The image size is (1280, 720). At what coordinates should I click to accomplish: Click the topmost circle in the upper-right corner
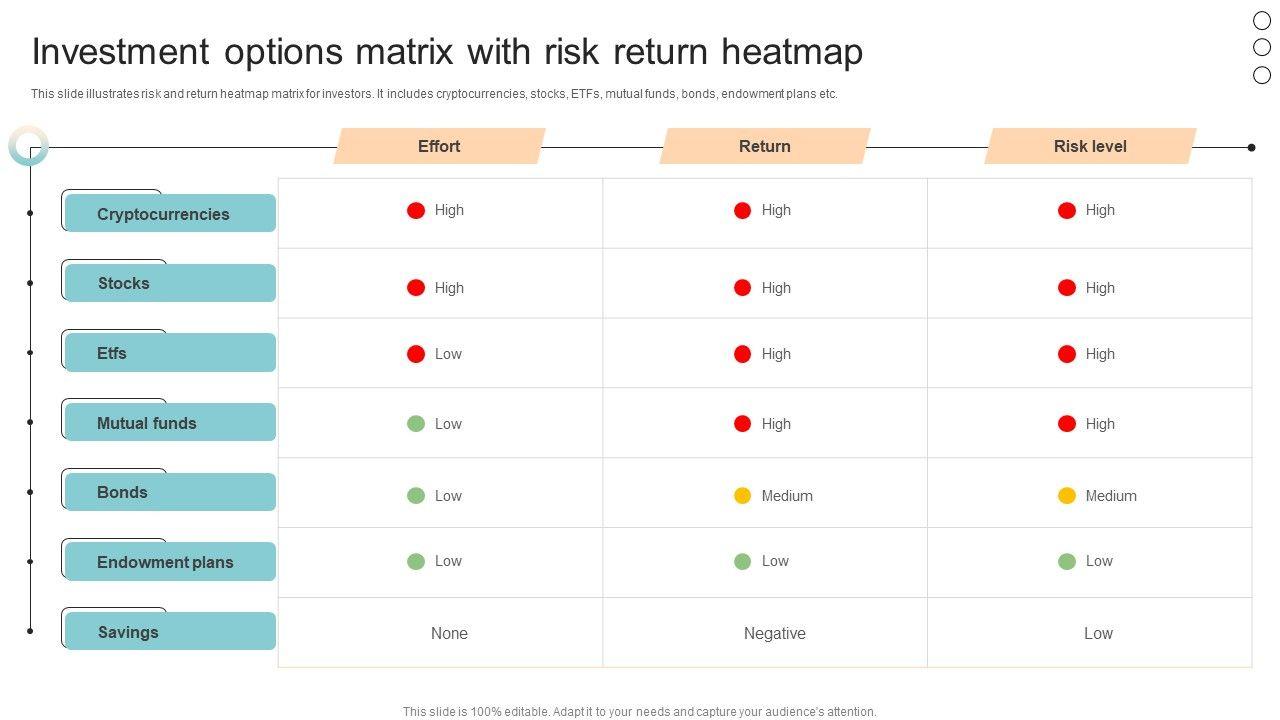pos(1262,21)
